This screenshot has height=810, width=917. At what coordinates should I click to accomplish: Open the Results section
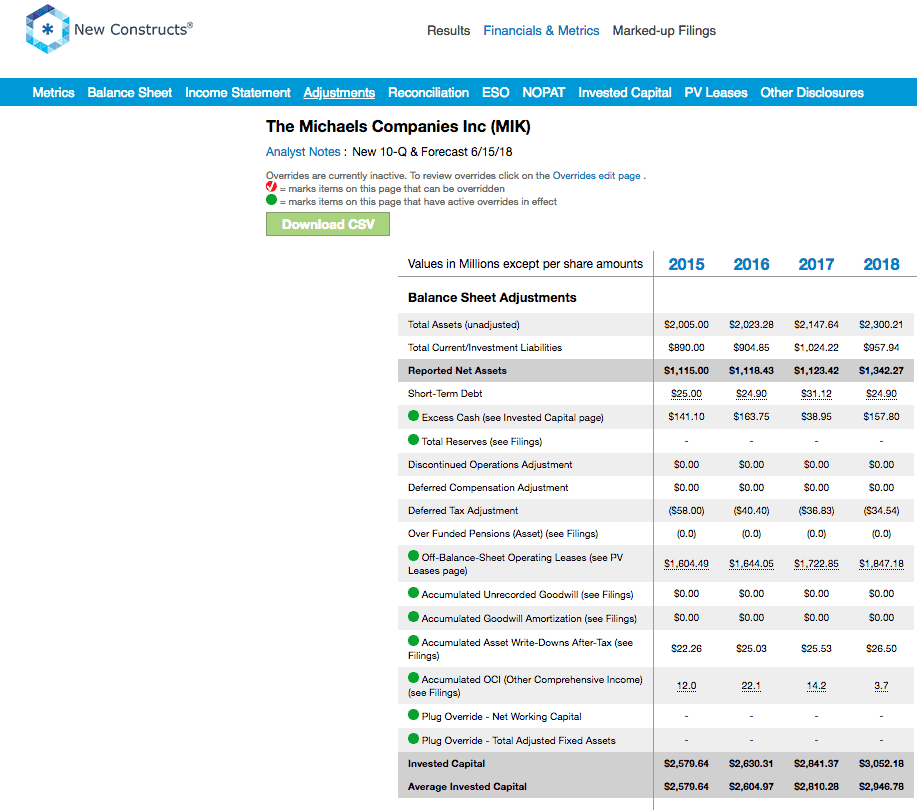(x=449, y=30)
